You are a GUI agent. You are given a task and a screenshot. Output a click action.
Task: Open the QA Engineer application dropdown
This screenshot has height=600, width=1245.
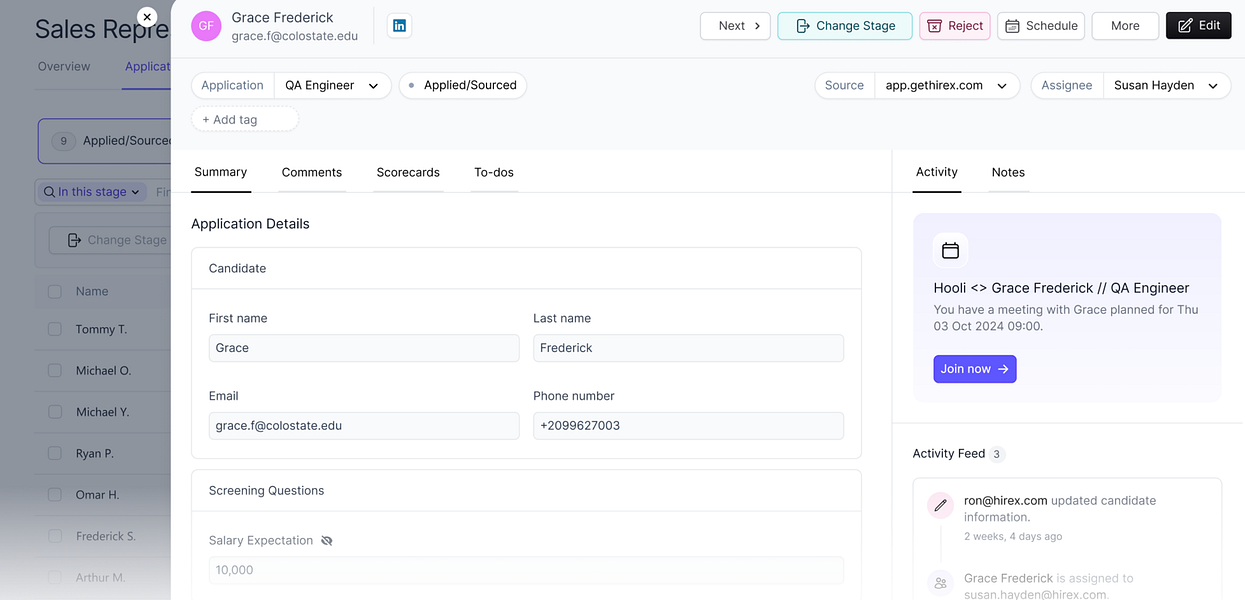(332, 85)
